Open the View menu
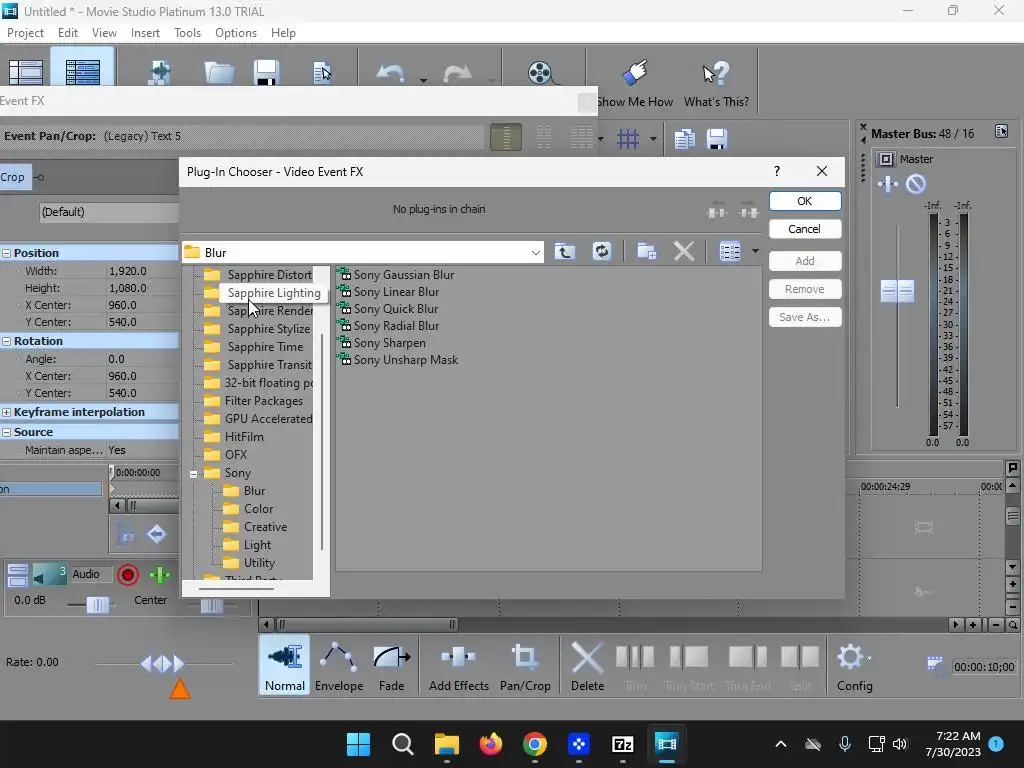The image size is (1024, 768). [104, 33]
